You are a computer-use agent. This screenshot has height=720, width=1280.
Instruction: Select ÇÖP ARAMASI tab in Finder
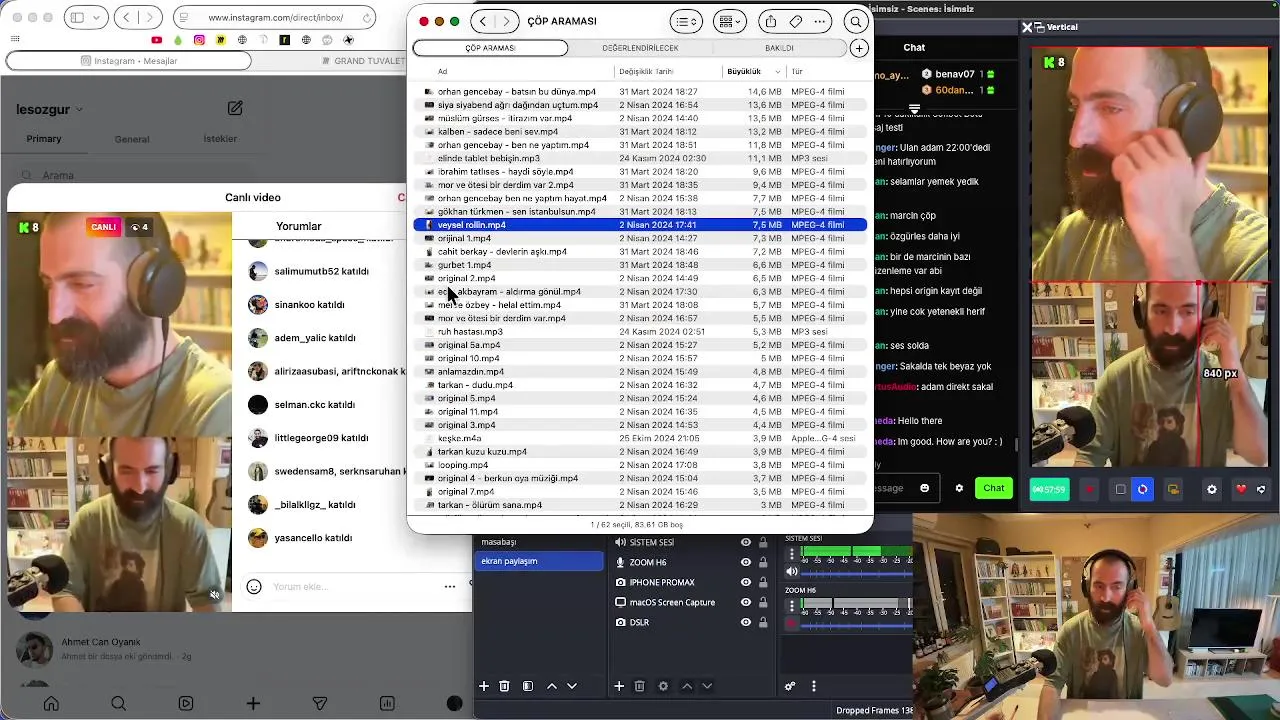[490, 48]
